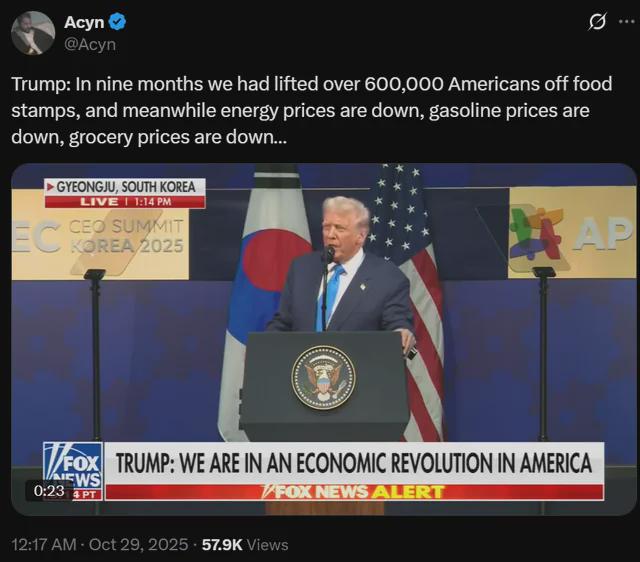Click the Acyn display name

point(84,22)
